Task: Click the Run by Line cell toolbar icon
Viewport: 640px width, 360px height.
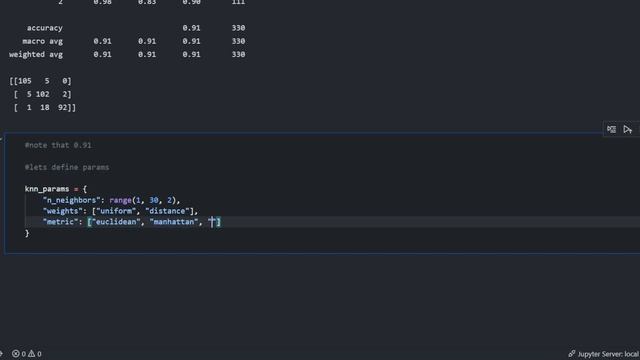Action: tap(611, 129)
